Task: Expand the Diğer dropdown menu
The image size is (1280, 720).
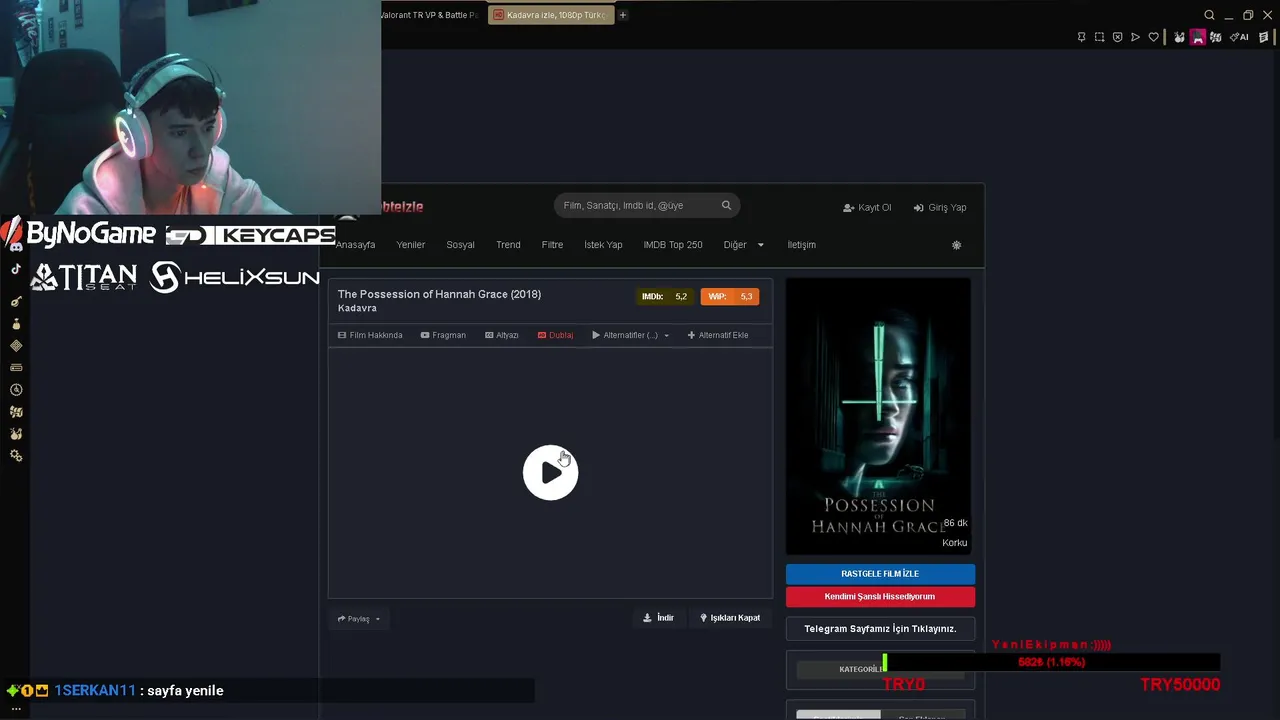Action: pyautogui.click(x=743, y=245)
